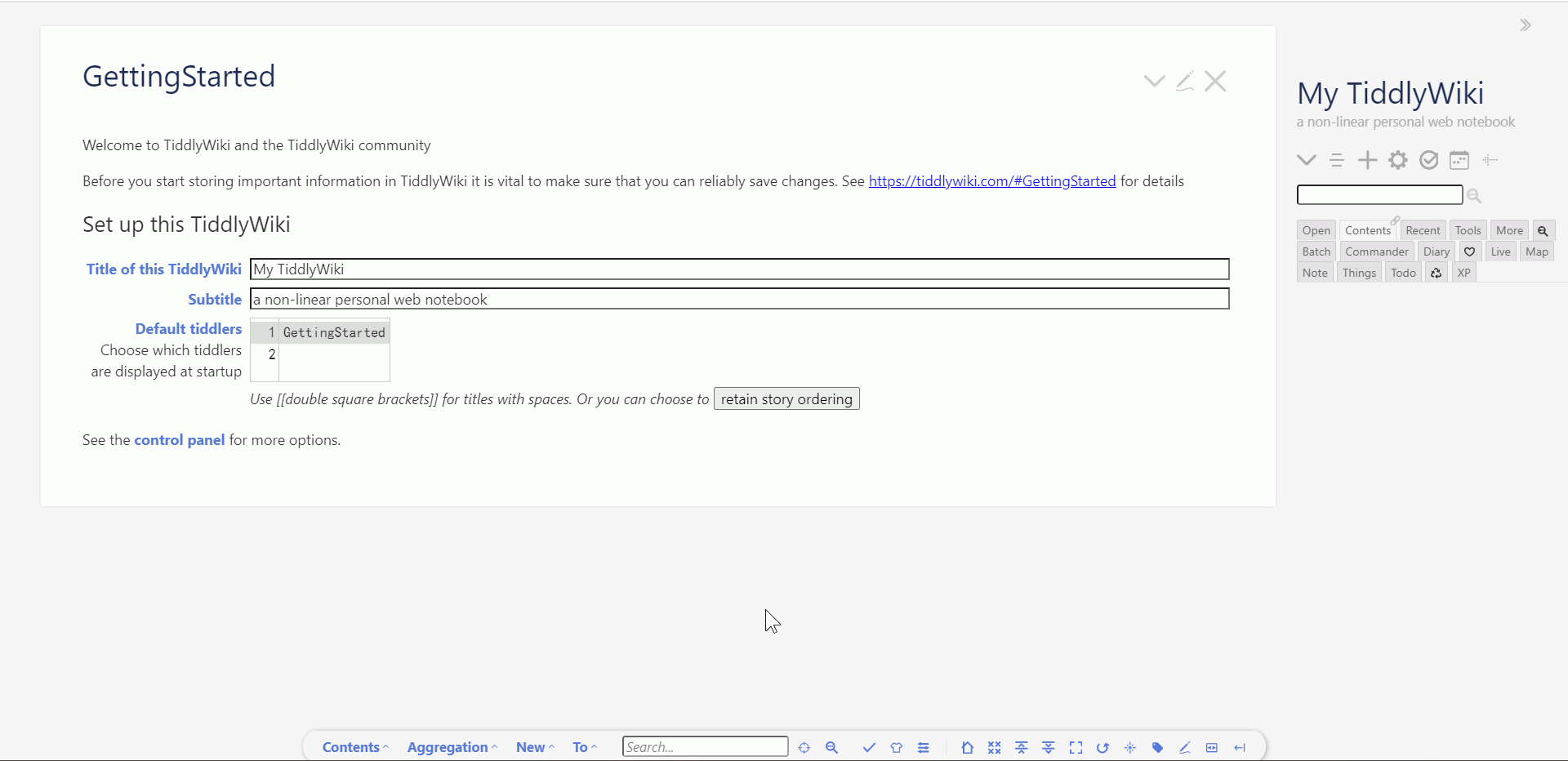Click the crosshair focus icon in bottom toolbar
The width and height of the screenshot is (1568, 761).
[x=804, y=747]
